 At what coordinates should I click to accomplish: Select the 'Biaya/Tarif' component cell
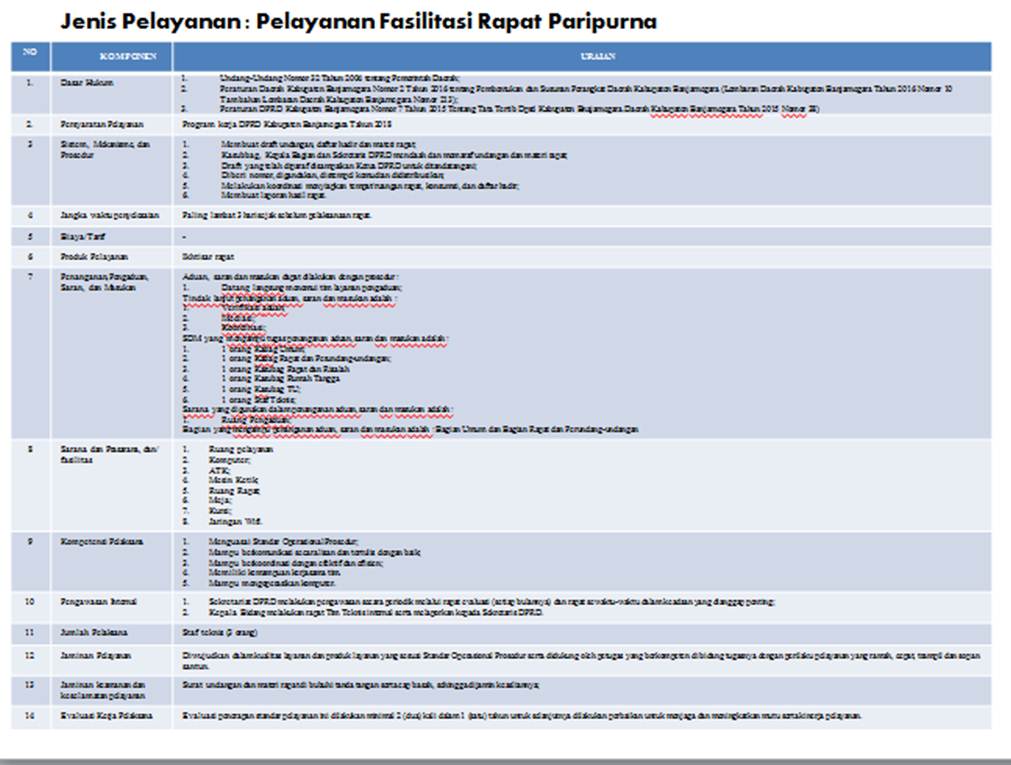80,237
